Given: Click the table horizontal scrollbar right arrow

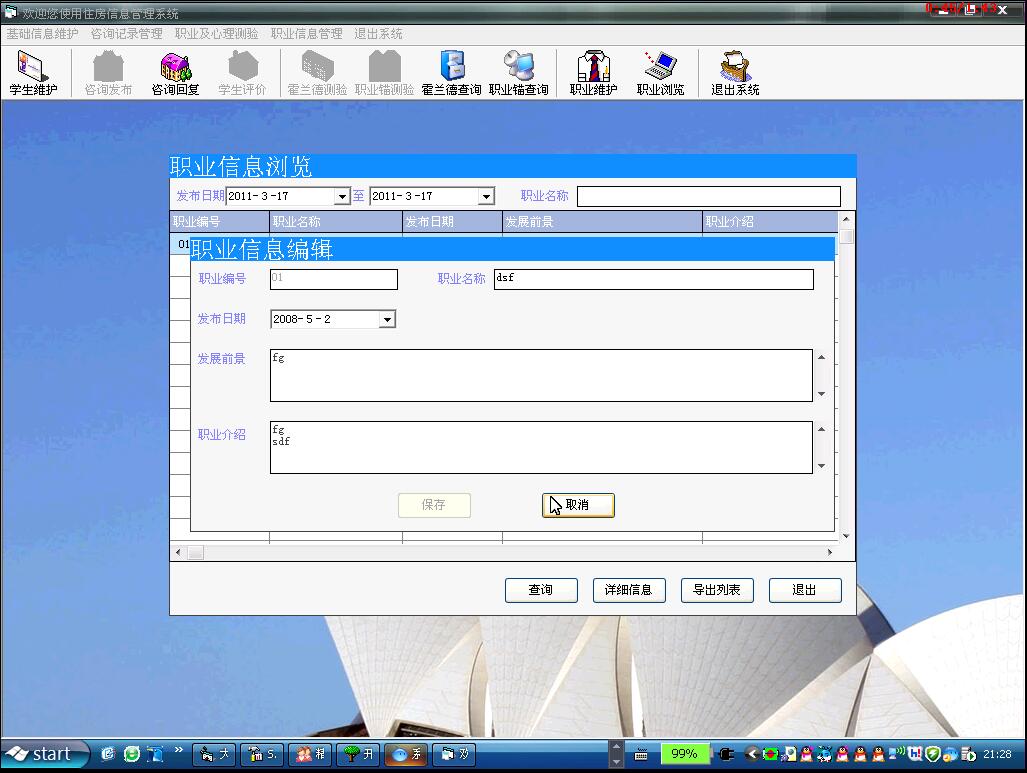Looking at the screenshot, I should 831,552.
